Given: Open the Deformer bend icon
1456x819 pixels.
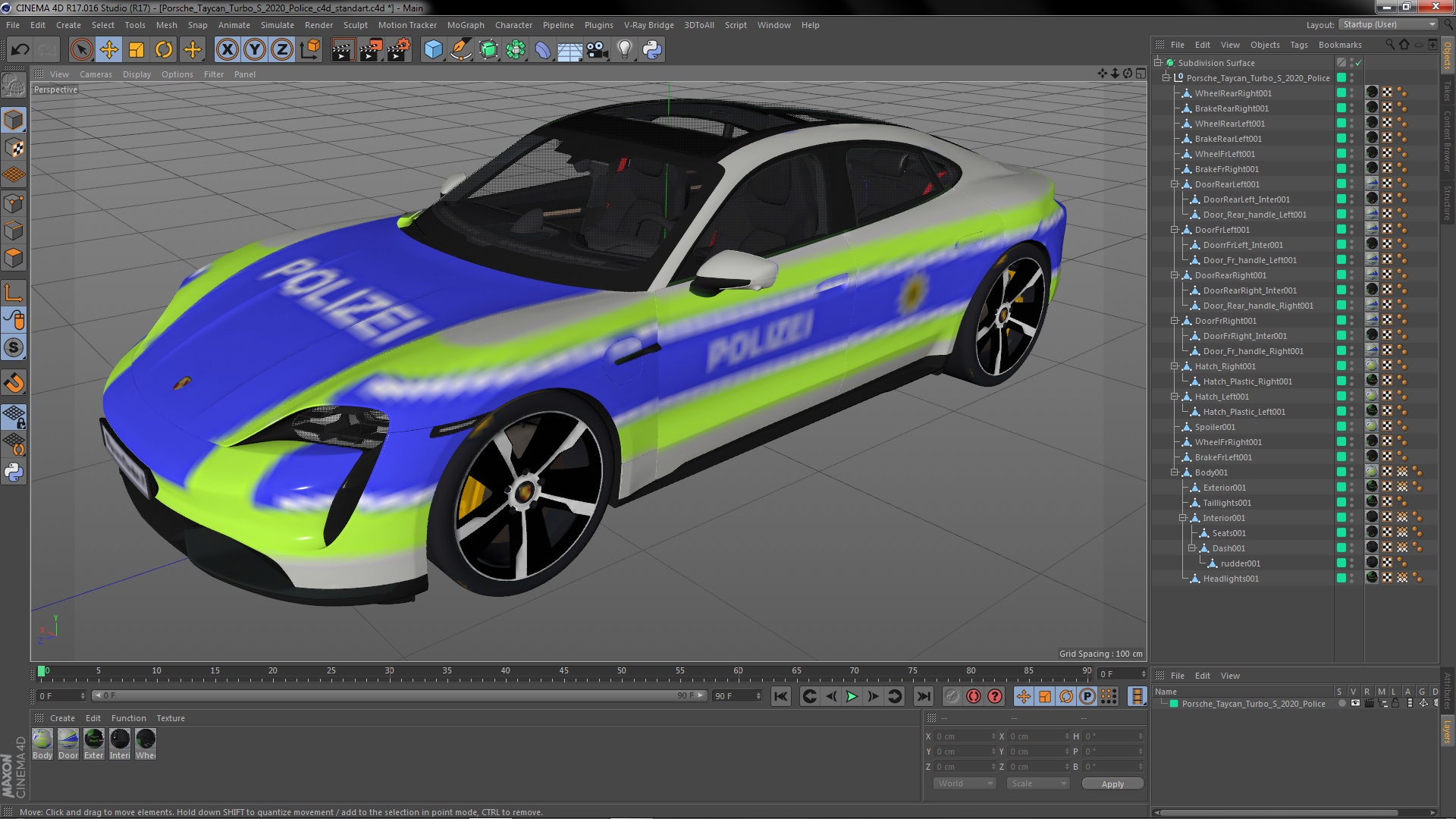Looking at the screenshot, I should point(543,50).
